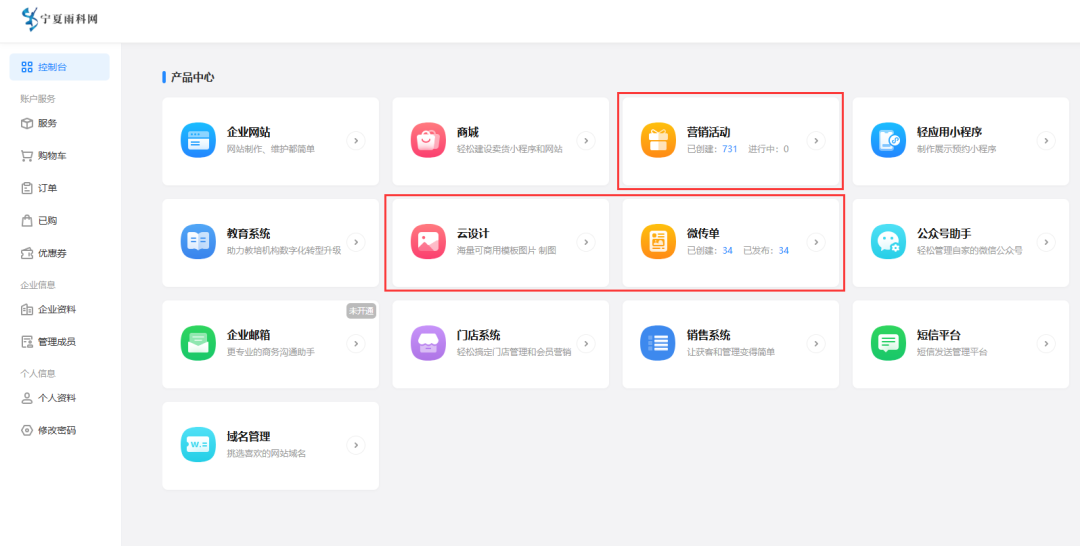Open the 域名管理 domain icon
Screen dimensions: 1080x546
(198, 445)
